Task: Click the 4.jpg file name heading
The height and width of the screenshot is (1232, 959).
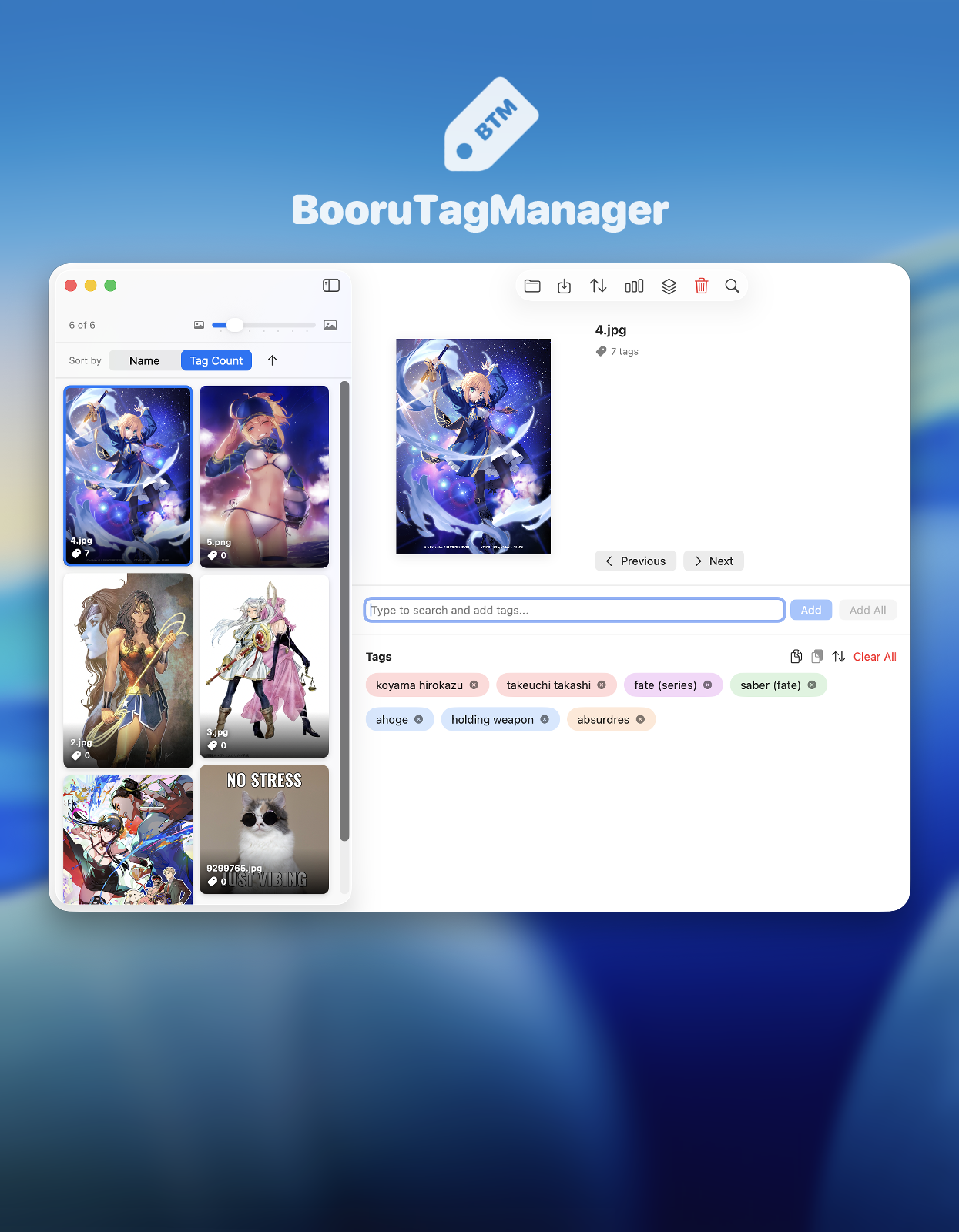Action: pos(611,330)
